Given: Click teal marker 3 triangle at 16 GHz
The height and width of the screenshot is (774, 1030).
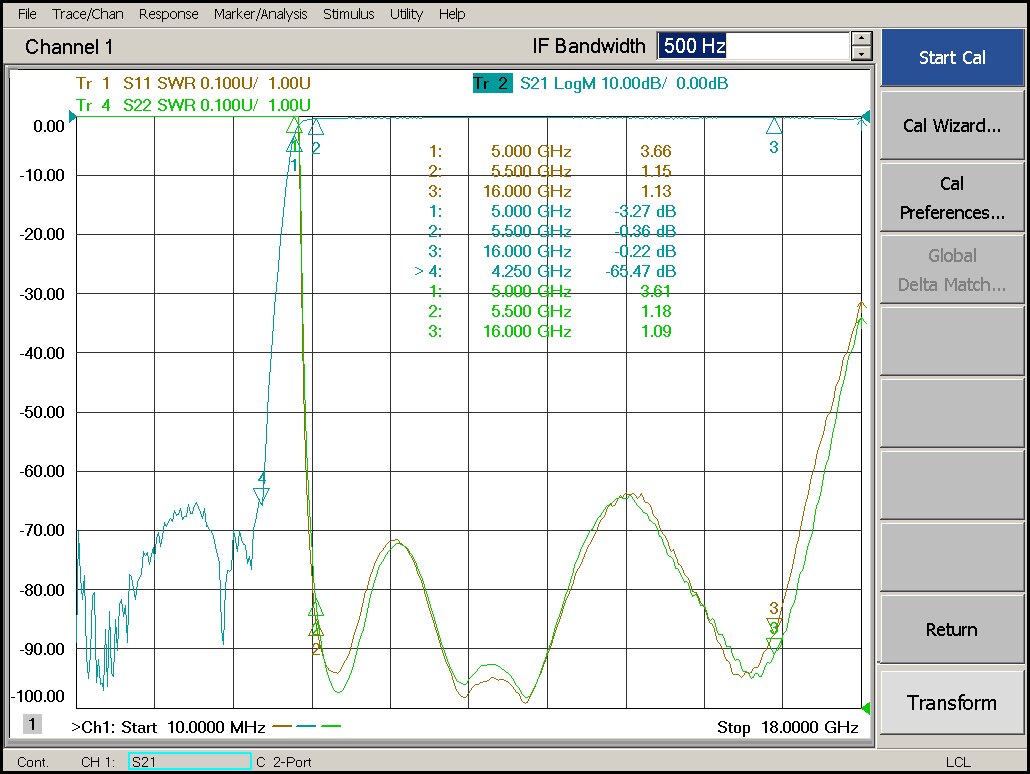Looking at the screenshot, I should coord(774,126).
